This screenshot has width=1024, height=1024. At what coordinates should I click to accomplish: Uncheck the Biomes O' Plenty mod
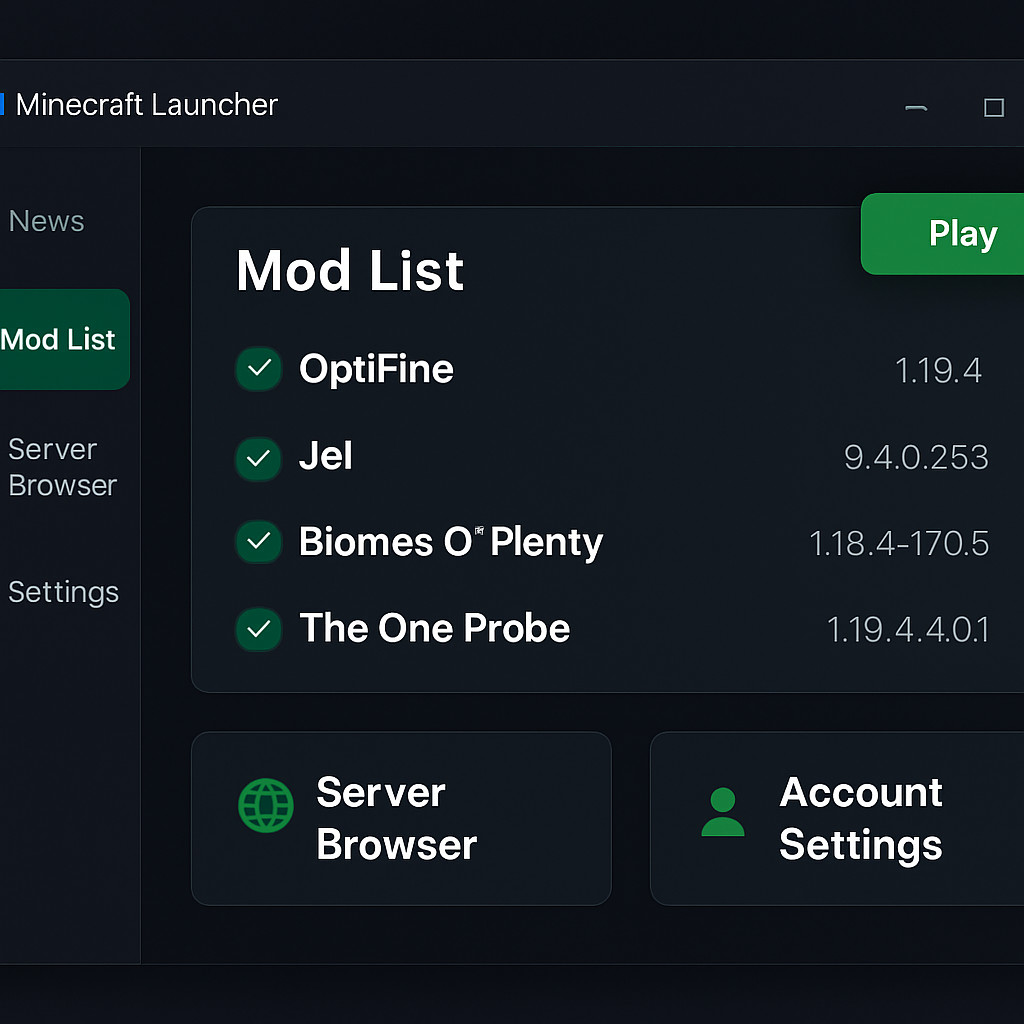click(x=259, y=541)
